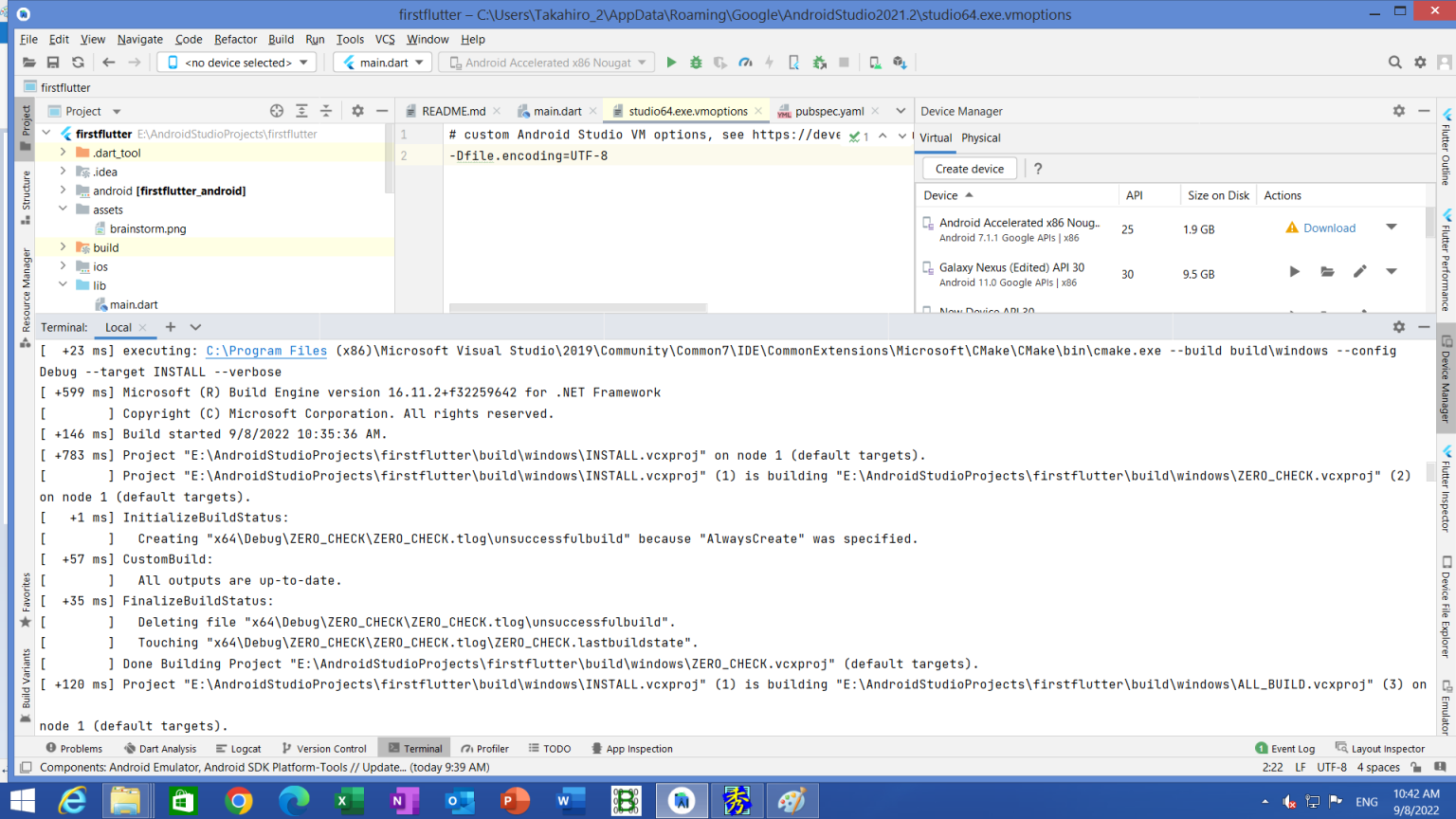Open the '<no device selected>' dropdown
1456x819 pixels.
pos(238,63)
